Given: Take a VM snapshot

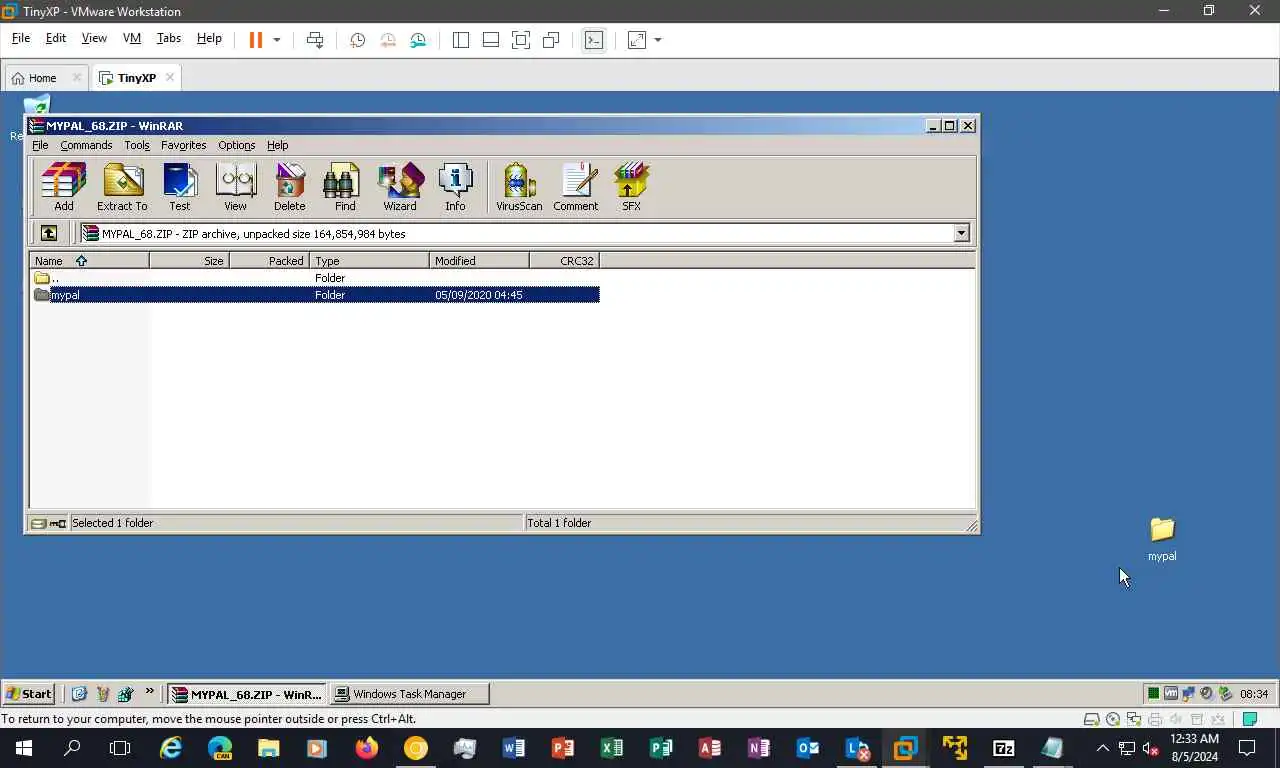Looking at the screenshot, I should 357,40.
